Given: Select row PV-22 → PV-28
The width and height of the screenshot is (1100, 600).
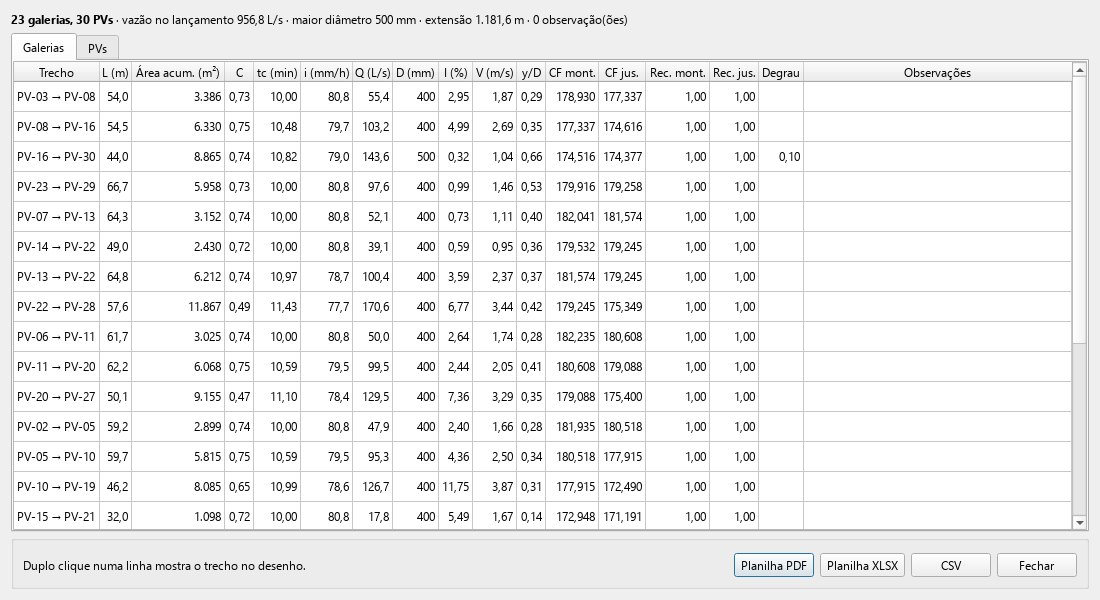Looking at the screenshot, I should point(542,307).
